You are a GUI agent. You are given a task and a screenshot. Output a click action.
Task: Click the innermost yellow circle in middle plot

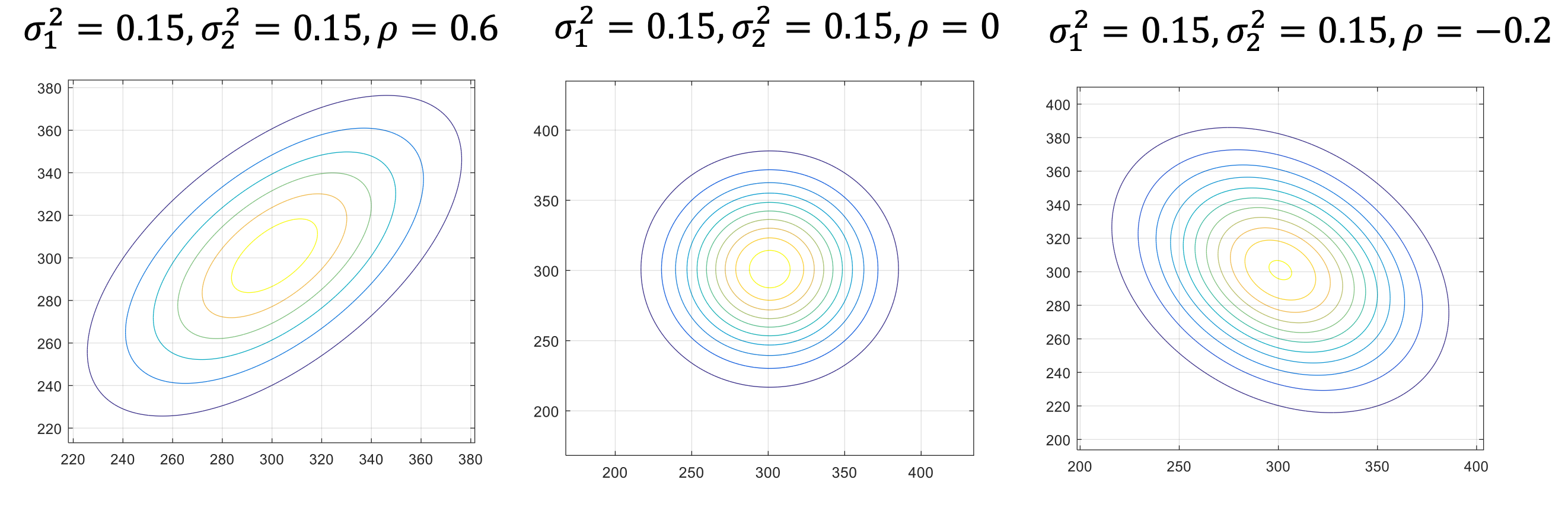789,269
